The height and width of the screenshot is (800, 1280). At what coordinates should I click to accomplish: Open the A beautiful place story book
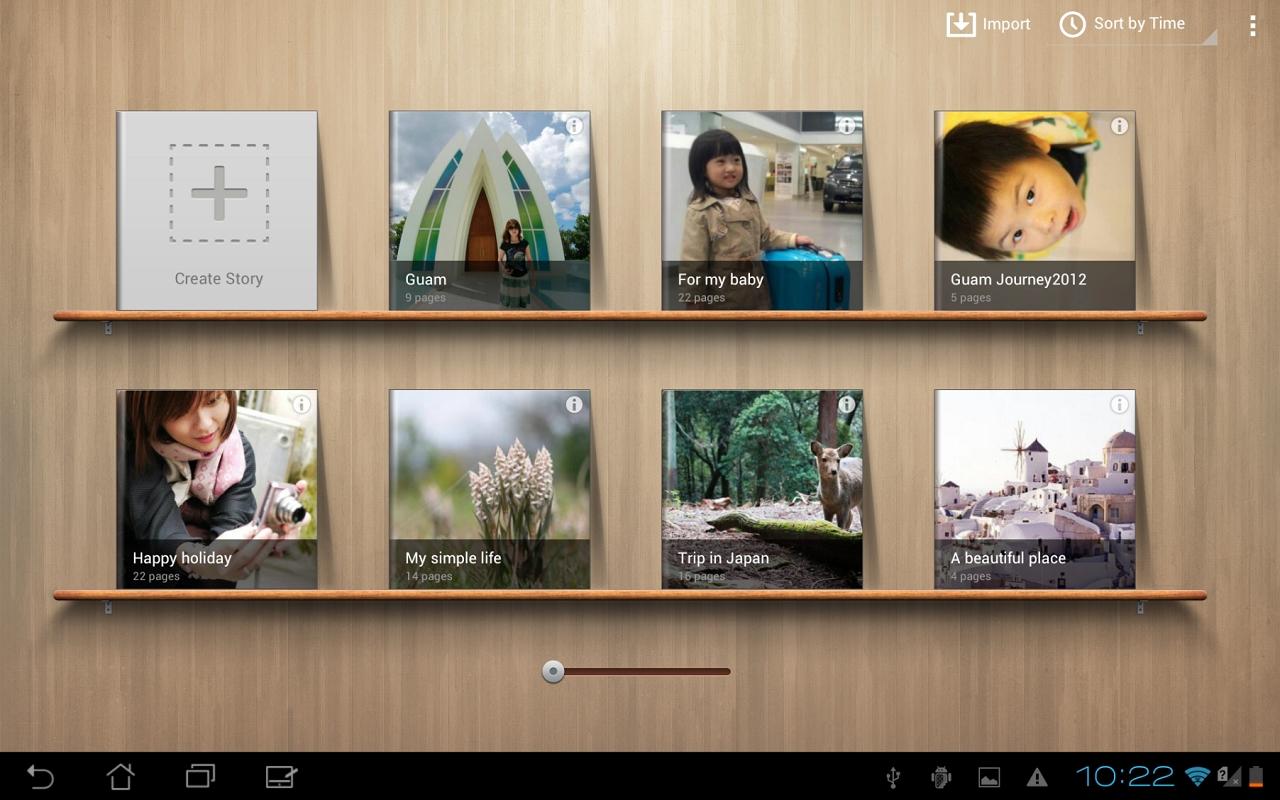1035,489
